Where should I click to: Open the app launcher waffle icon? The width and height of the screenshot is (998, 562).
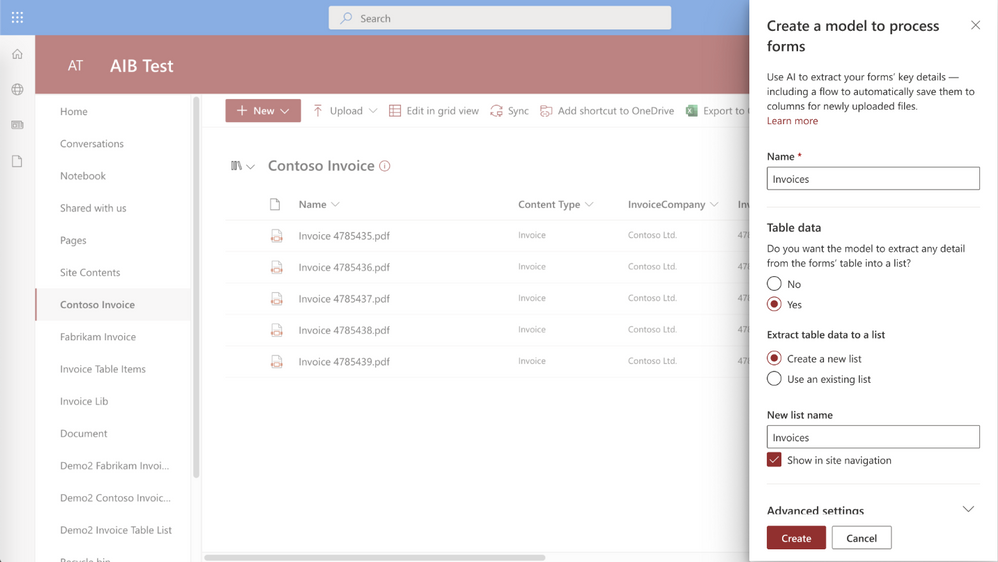17,17
